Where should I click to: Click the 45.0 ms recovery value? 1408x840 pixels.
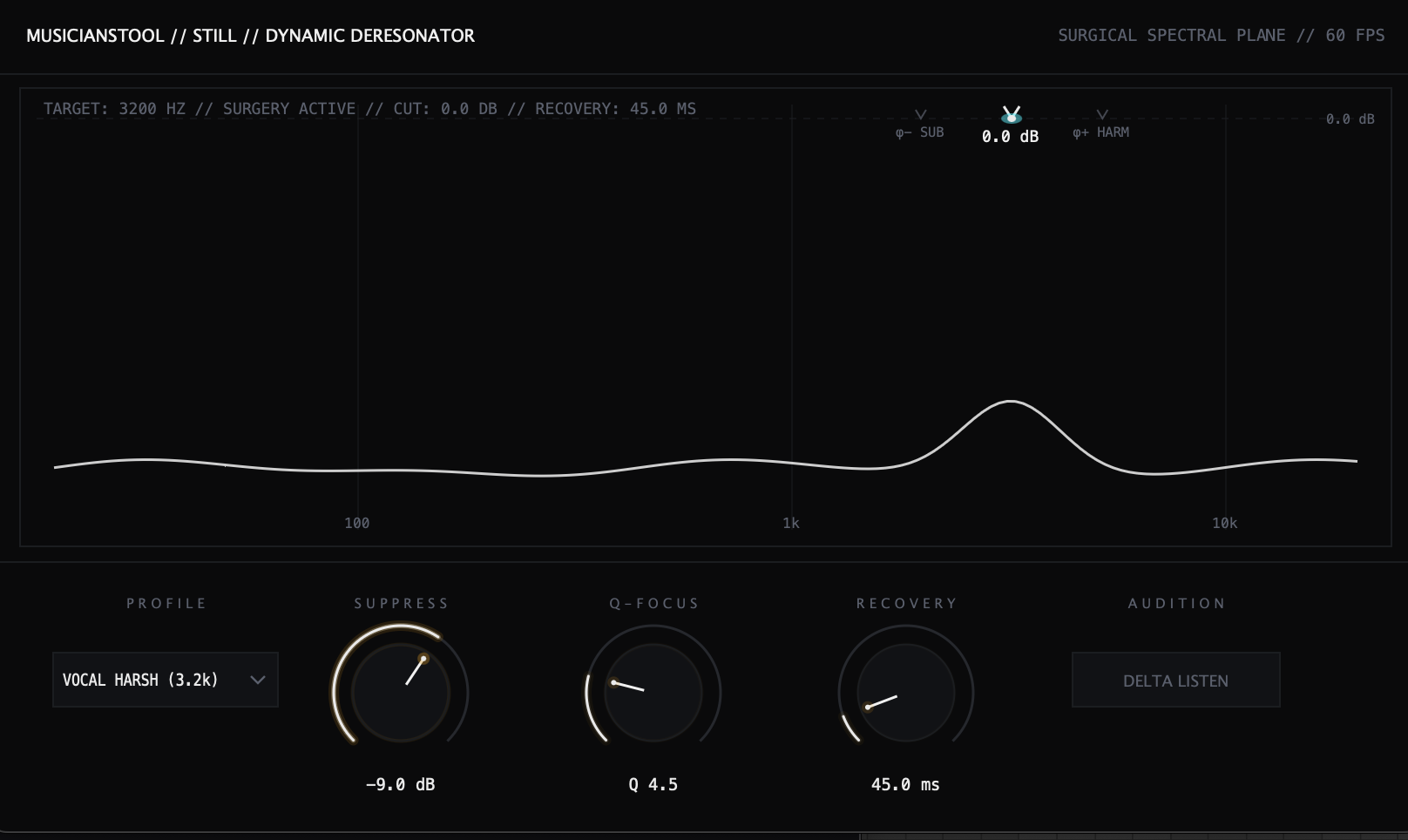[906, 784]
